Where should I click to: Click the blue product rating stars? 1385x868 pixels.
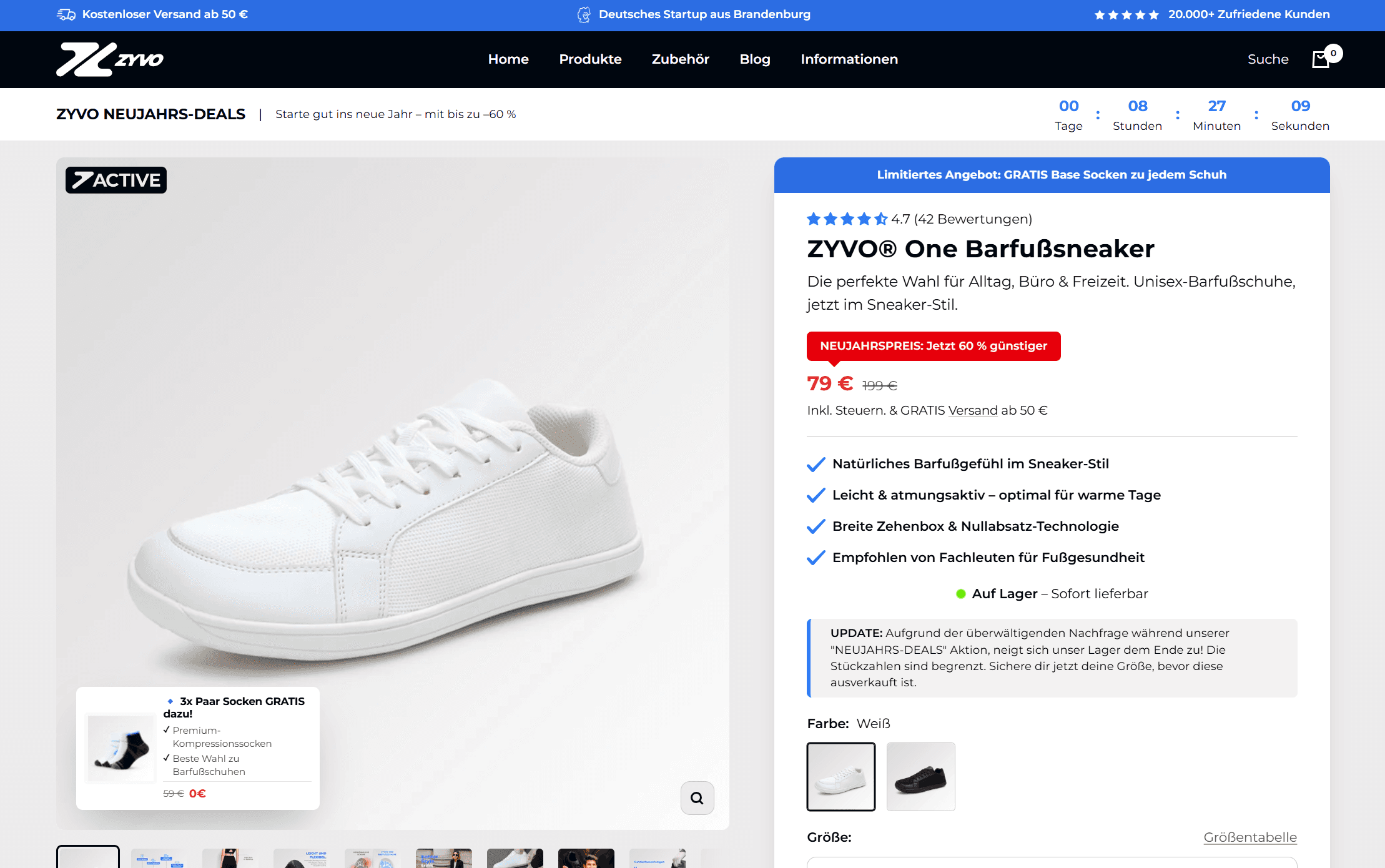(846, 219)
